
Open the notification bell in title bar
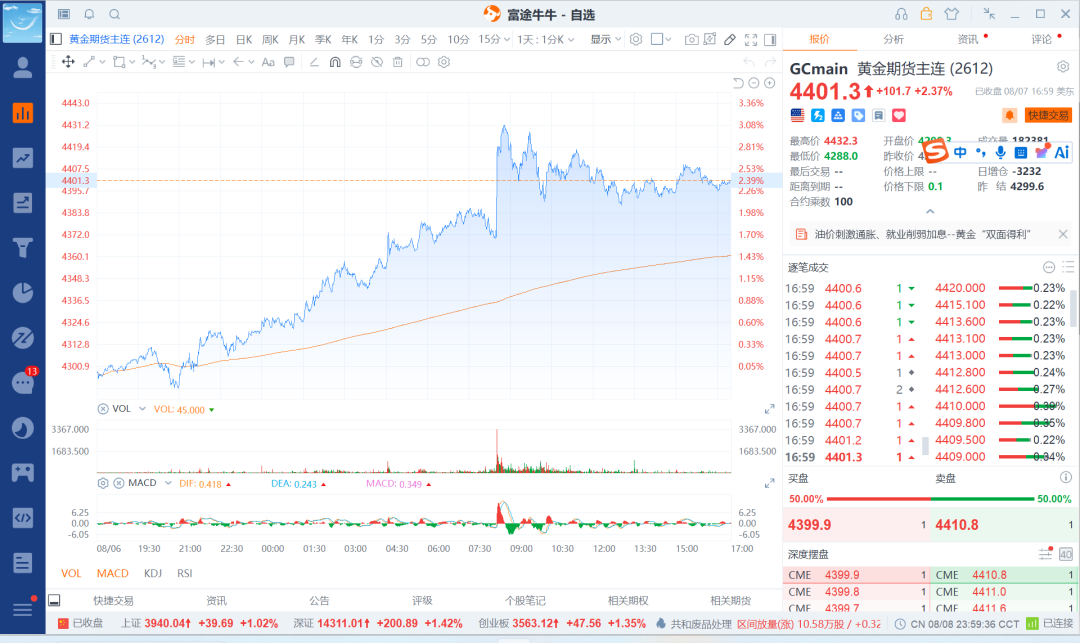click(90, 14)
